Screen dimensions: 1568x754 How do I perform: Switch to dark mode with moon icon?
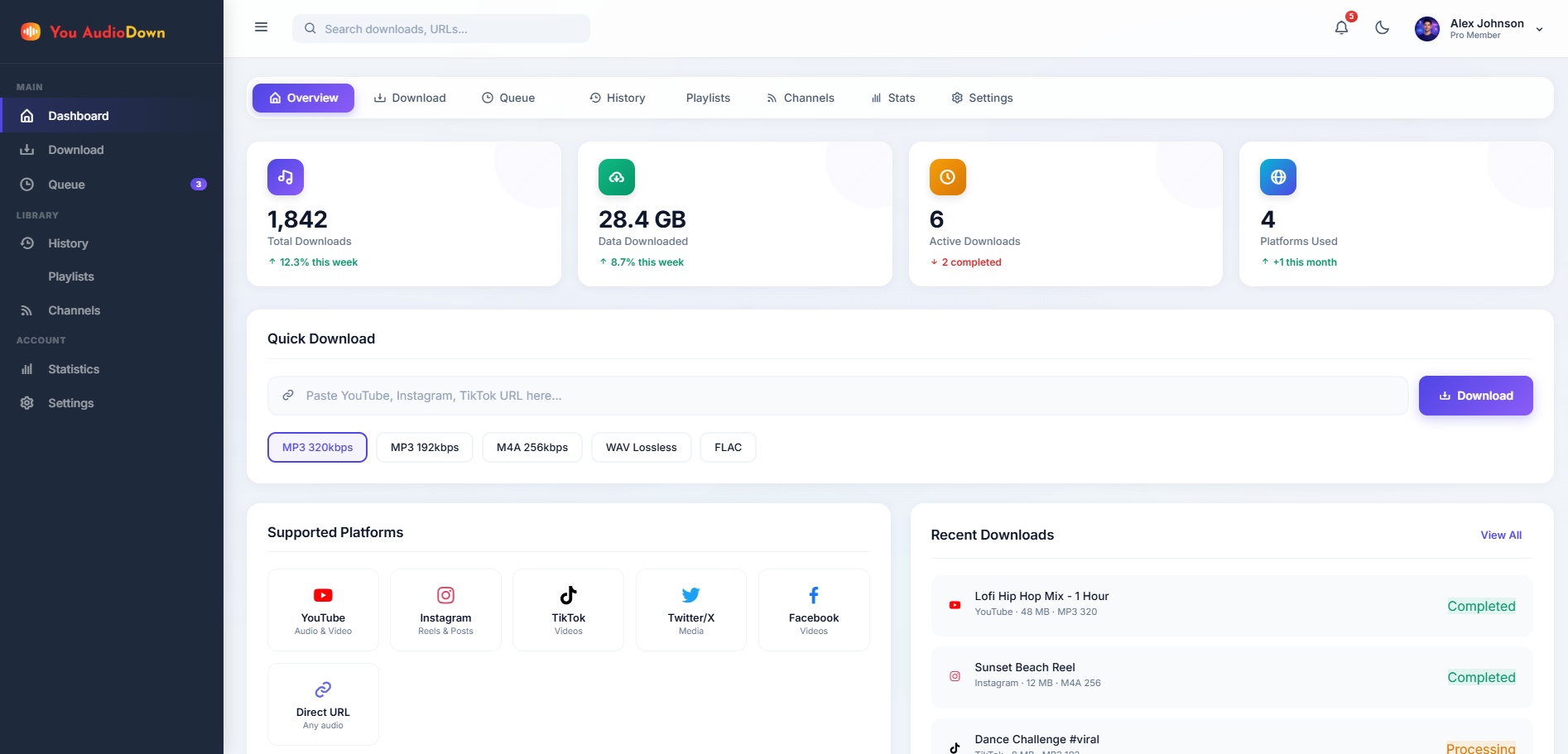(x=1382, y=27)
